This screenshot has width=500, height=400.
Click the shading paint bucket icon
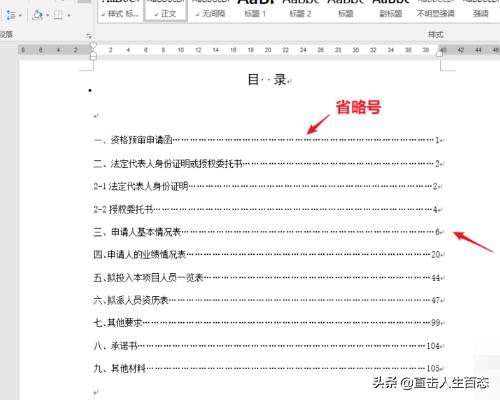pos(38,15)
